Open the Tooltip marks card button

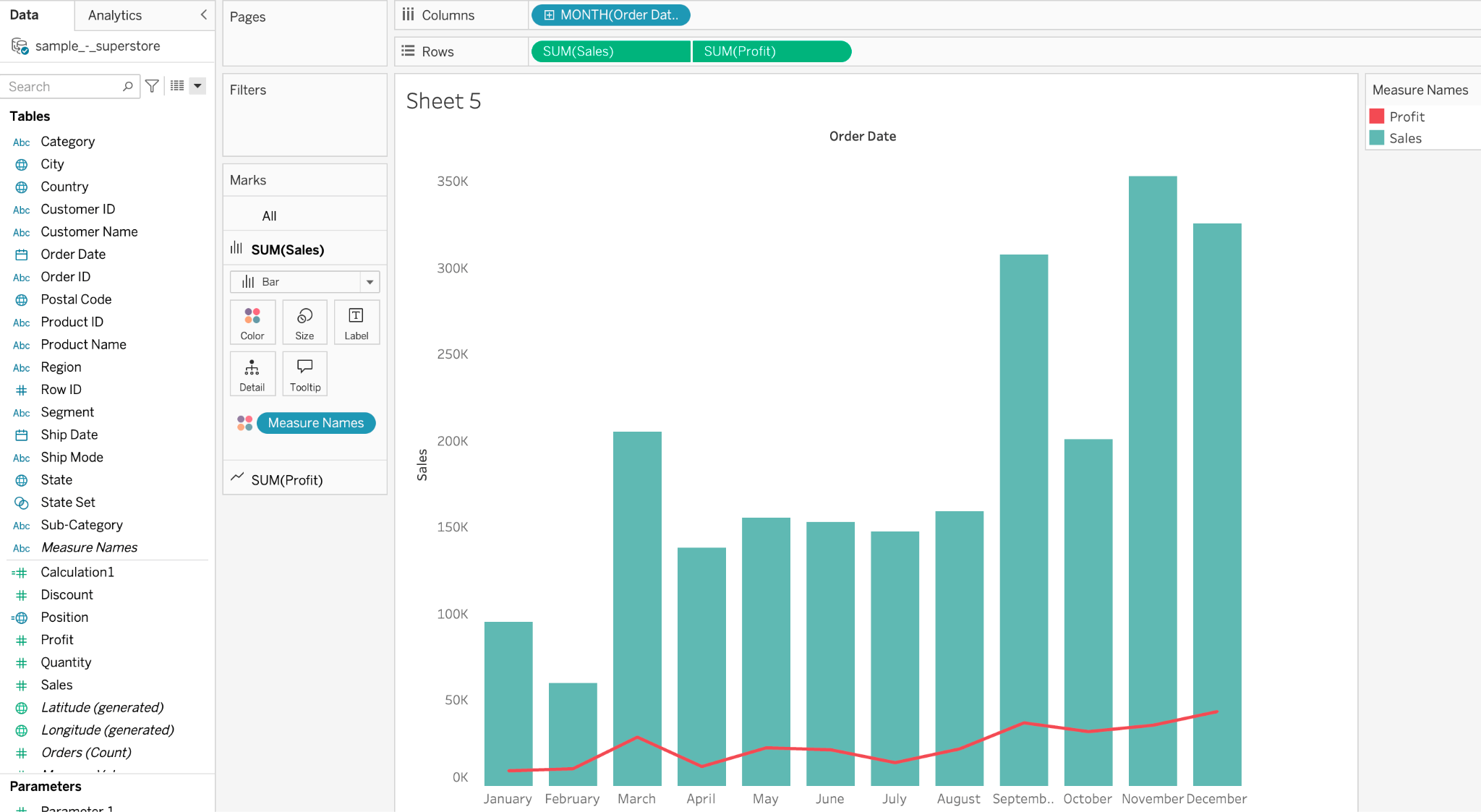pos(304,374)
